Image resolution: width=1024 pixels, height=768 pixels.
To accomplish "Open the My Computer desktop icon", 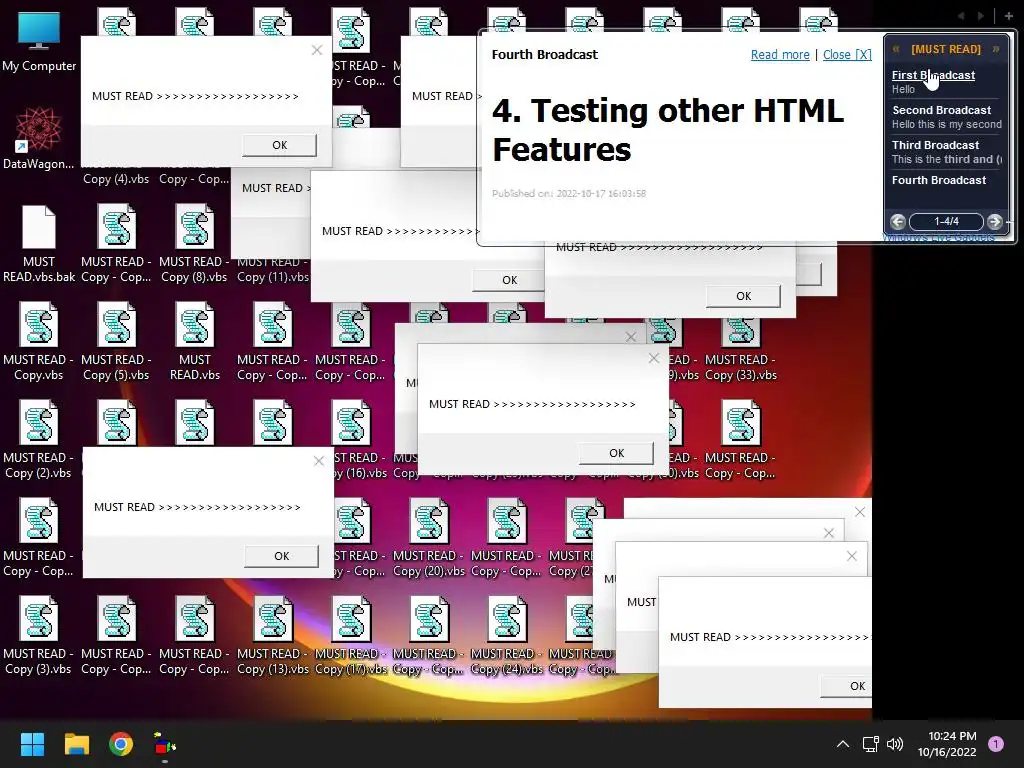I will pos(39,42).
